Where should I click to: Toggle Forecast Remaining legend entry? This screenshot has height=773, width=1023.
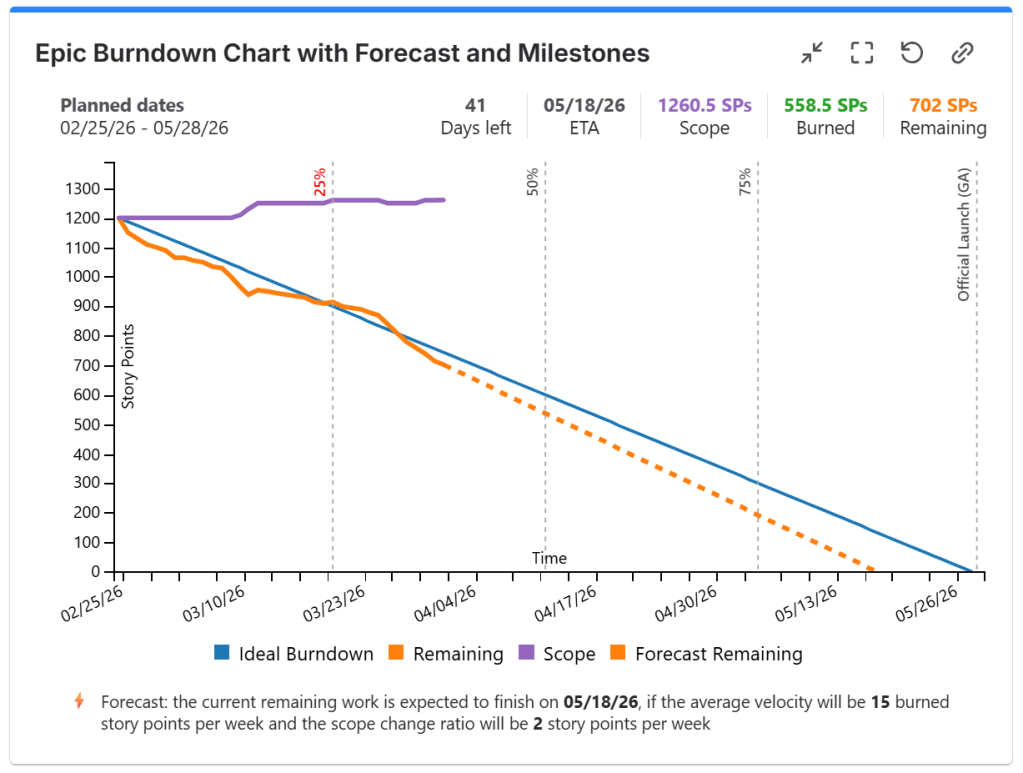click(x=718, y=654)
